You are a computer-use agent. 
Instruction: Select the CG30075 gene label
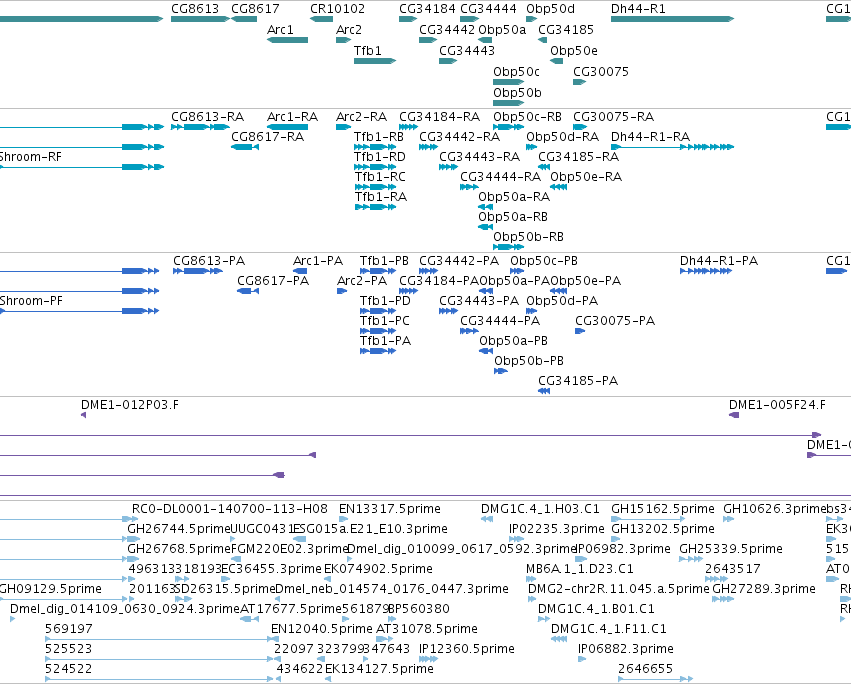click(x=601, y=72)
